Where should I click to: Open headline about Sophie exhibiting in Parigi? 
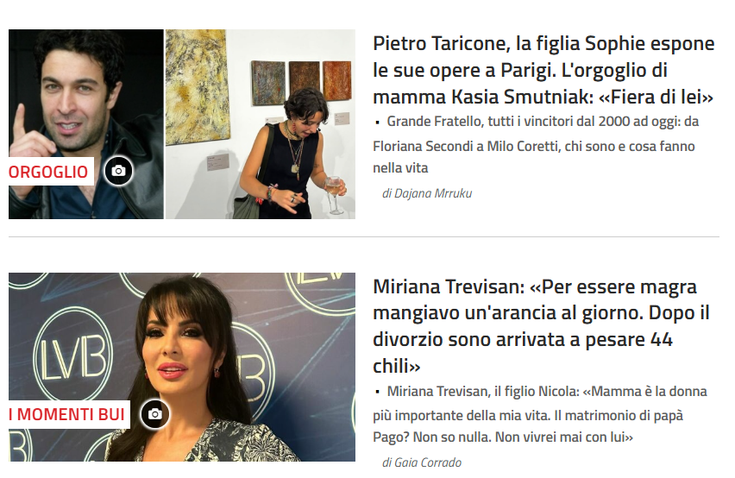(x=543, y=70)
